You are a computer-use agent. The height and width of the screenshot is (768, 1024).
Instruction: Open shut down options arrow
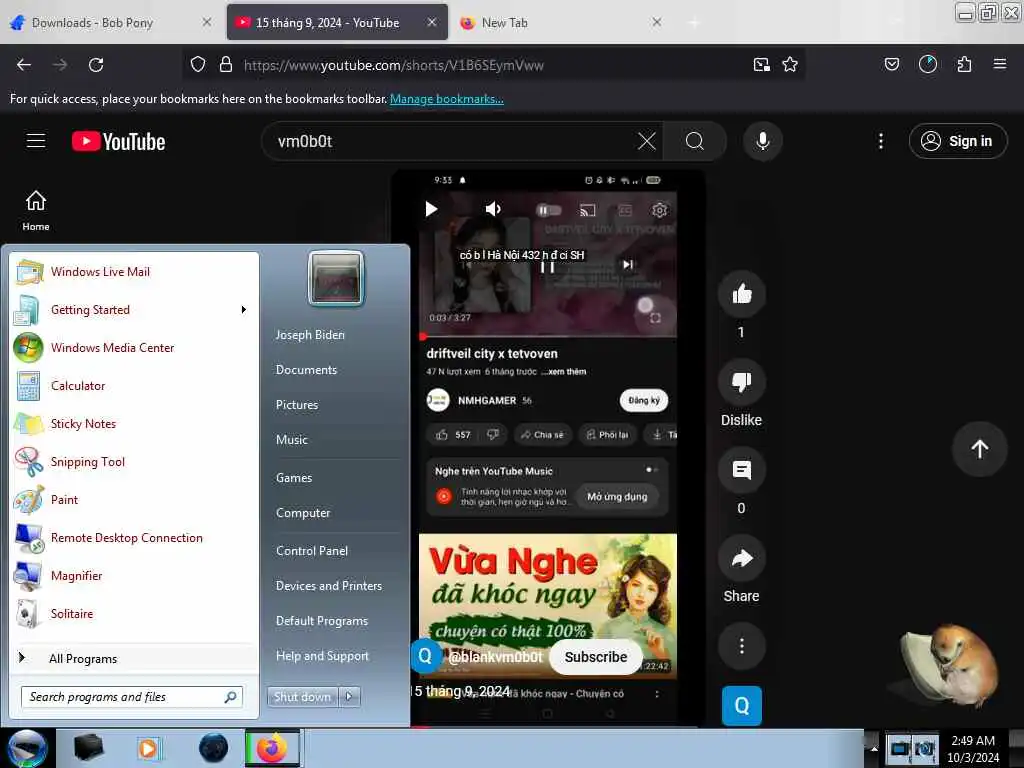pyautogui.click(x=349, y=697)
